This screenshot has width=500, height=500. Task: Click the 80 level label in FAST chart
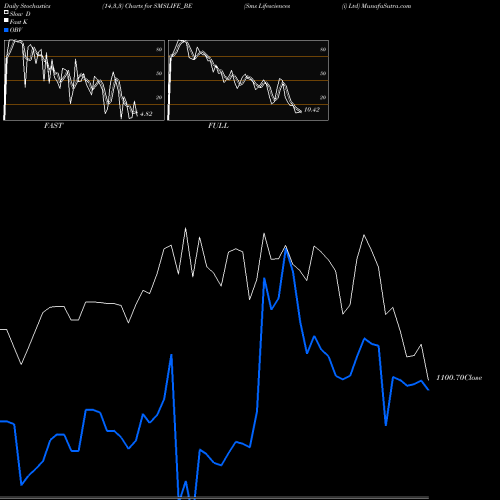coord(159,49)
